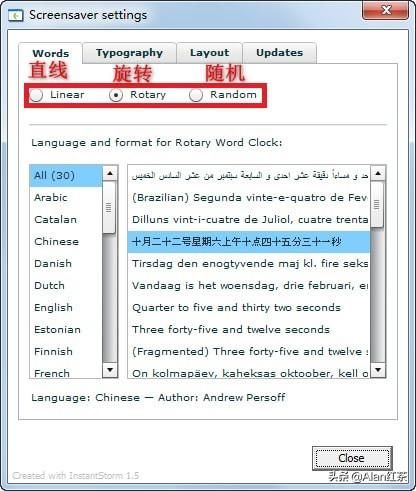
Task: Switch to the Typography tab
Action: click(129, 53)
